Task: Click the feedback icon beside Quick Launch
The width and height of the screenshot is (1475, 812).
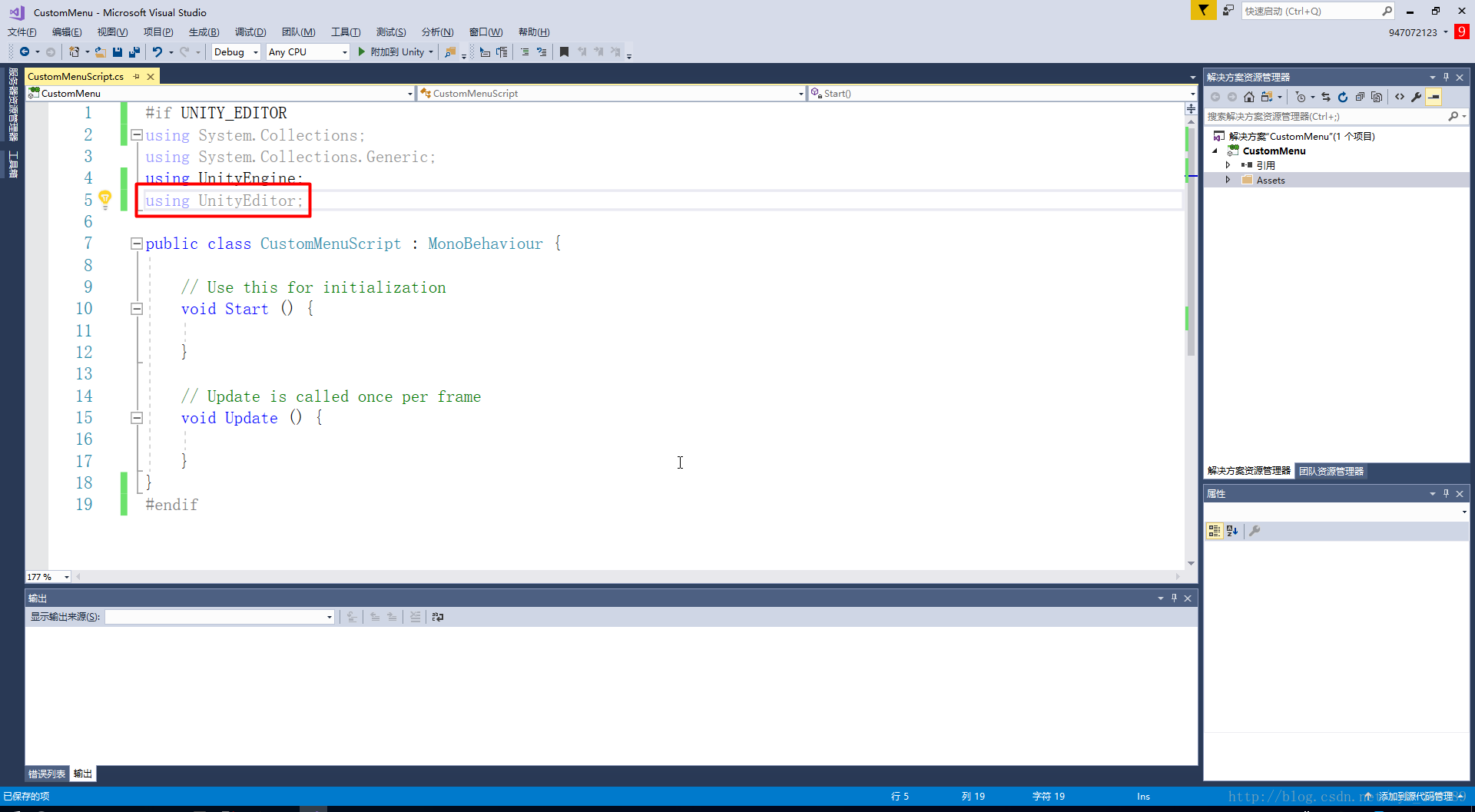Action: 1228,11
